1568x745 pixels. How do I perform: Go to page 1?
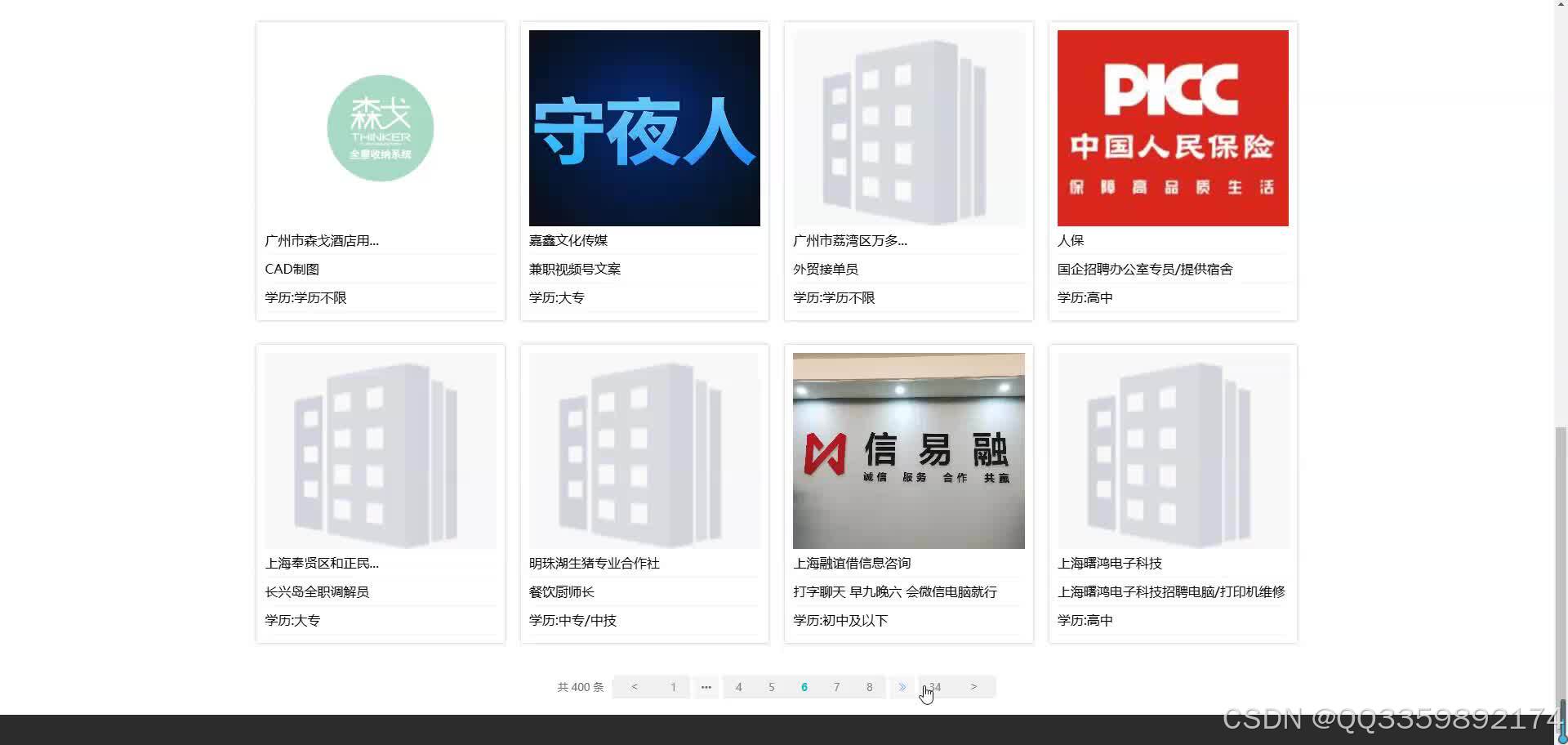point(673,687)
